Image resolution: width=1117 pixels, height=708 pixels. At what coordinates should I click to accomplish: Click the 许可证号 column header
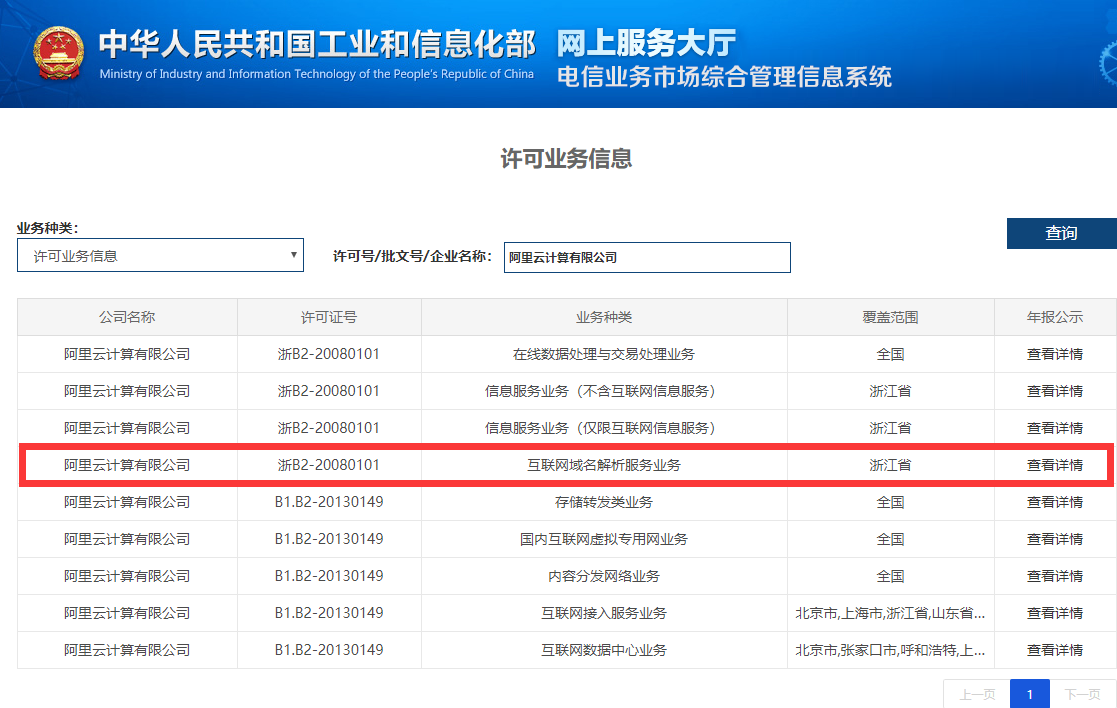click(328, 317)
